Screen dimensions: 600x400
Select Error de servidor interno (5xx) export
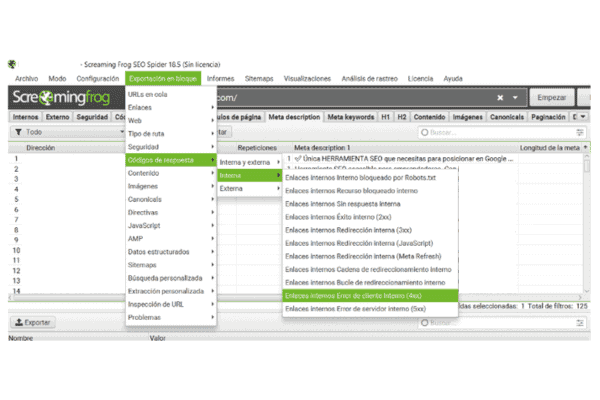tap(370, 309)
